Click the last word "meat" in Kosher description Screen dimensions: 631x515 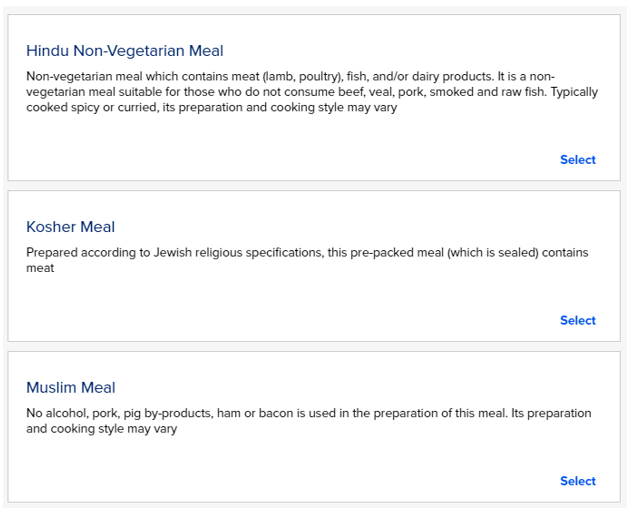[40, 268]
